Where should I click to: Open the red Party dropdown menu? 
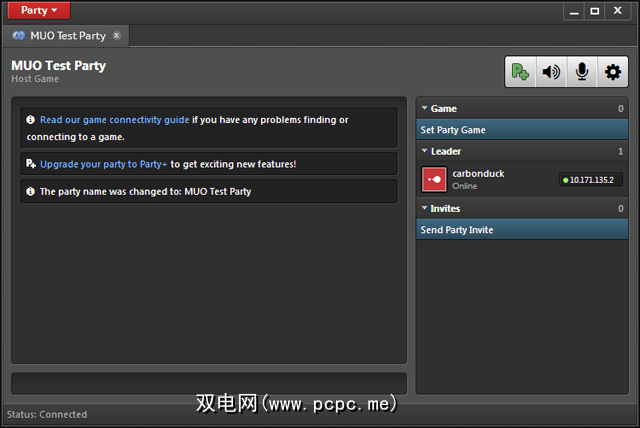pyautogui.click(x=39, y=10)
